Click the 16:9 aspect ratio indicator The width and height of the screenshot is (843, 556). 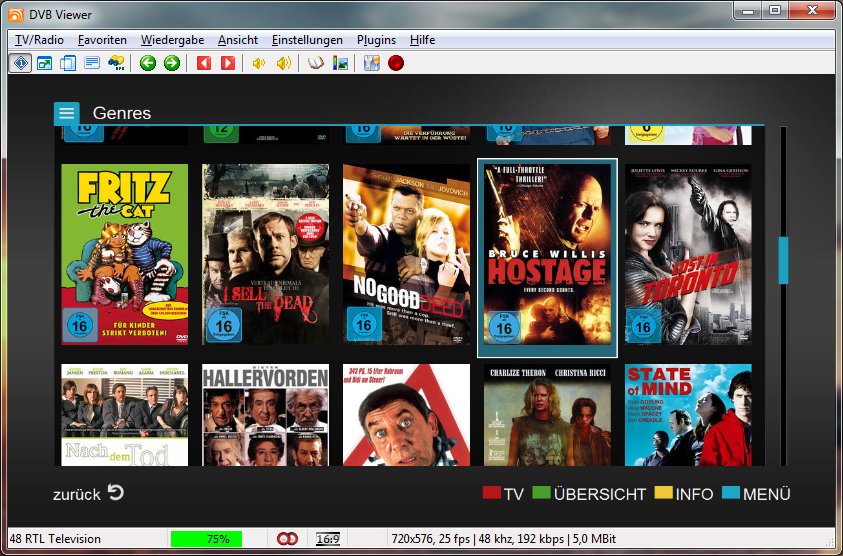(327, 539)
